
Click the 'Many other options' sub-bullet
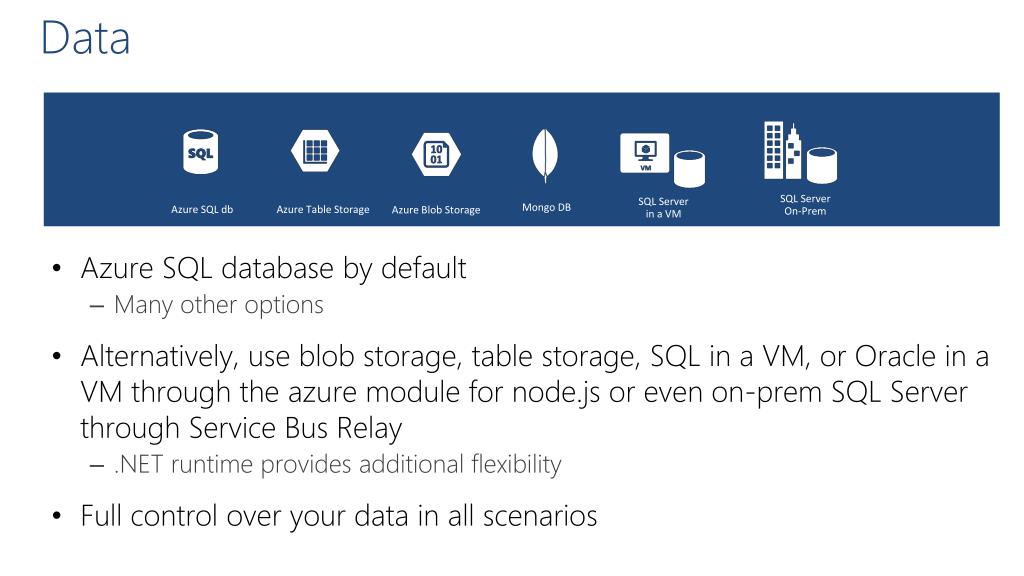pos(219,305)
